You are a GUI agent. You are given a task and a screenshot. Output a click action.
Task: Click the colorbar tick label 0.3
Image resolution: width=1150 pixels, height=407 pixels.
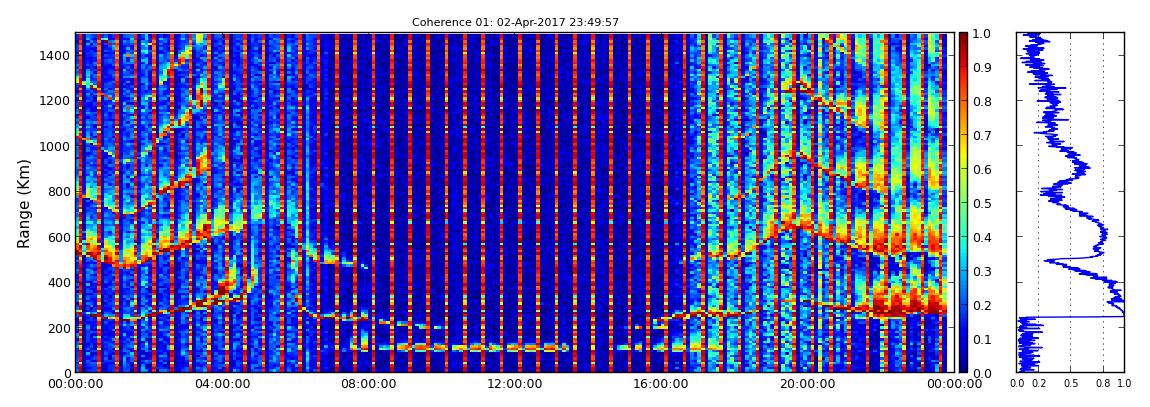982,271
